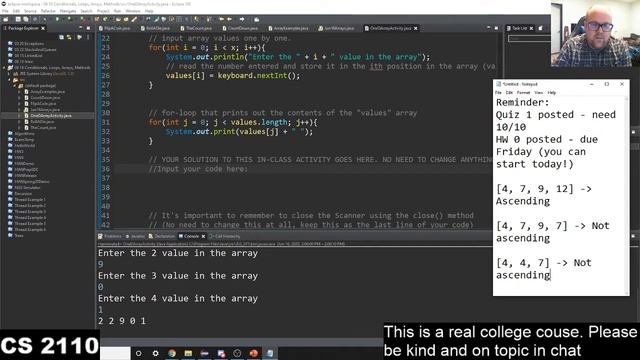
Task: Close the OneDArrayActivity.java editor tab
Action: (416, 28)
